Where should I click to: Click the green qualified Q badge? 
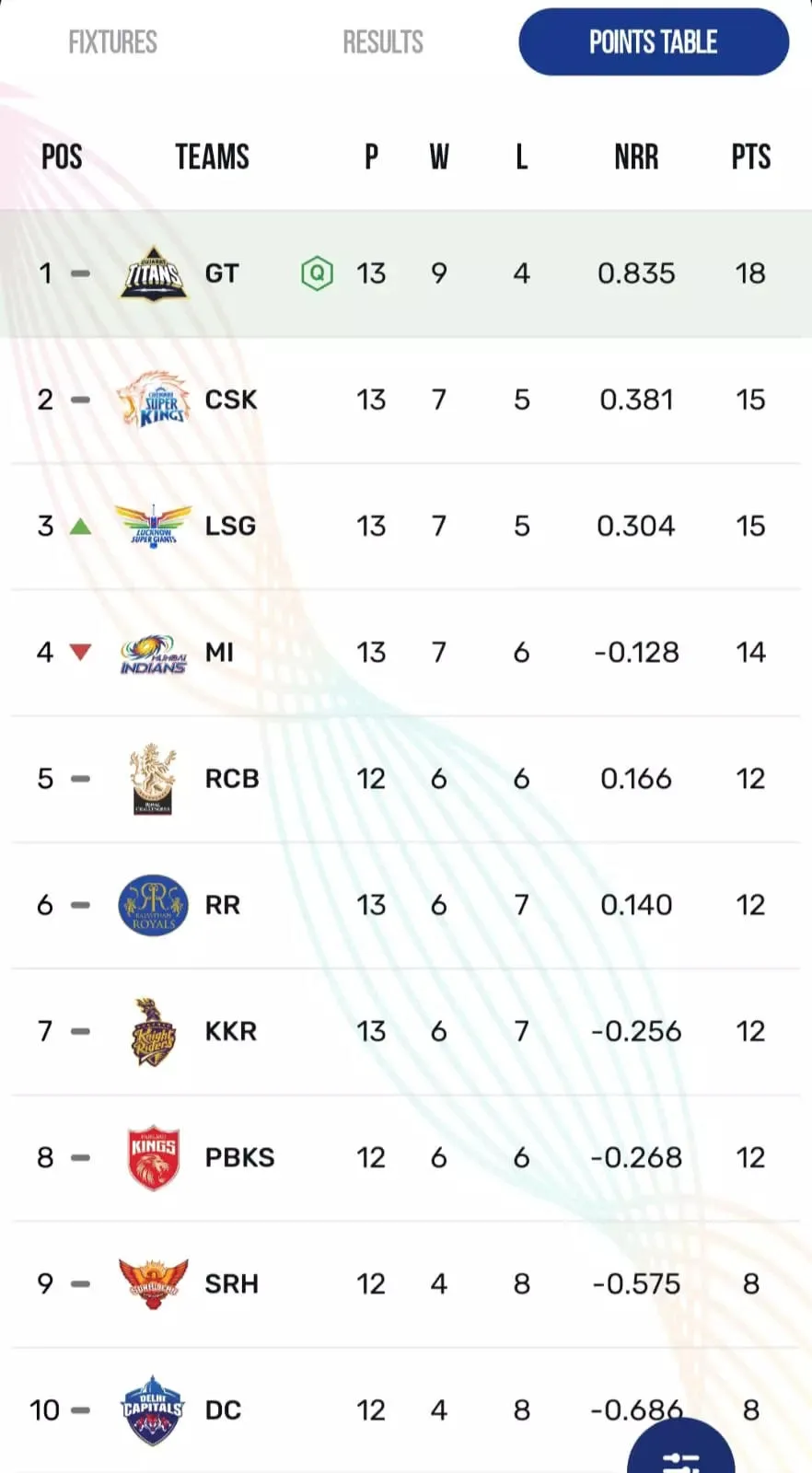pos(317,273)
